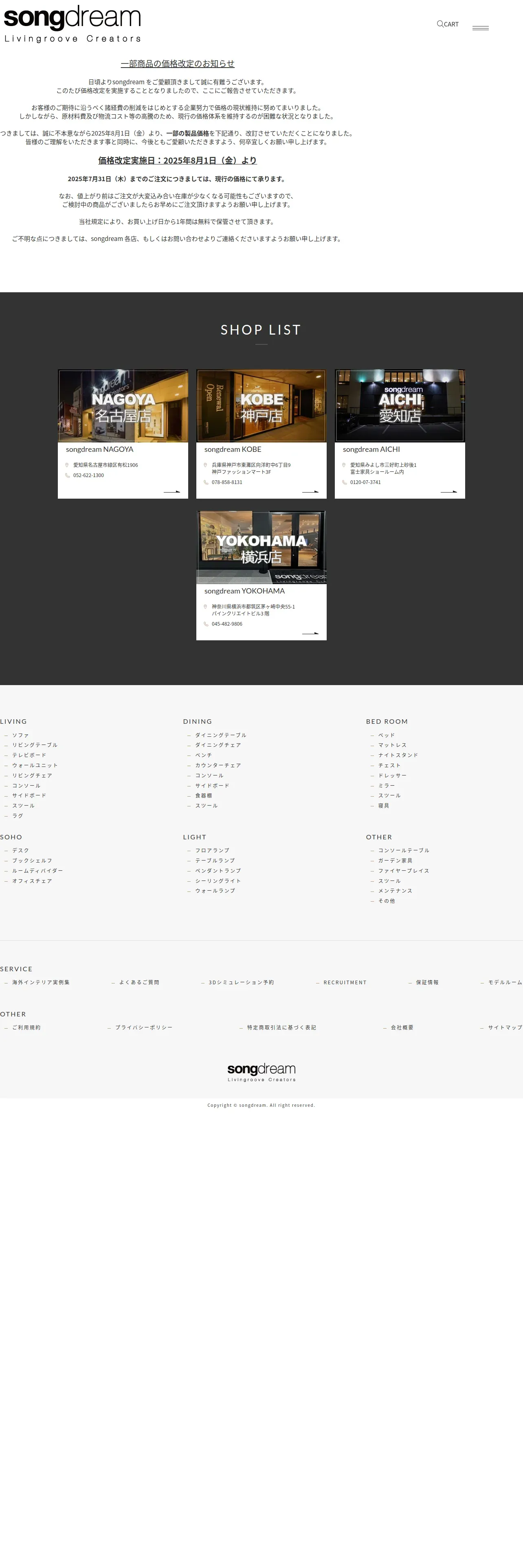The width and height of the screenshot is (523, 1568).
Task: Open ガーデン家具 link
Action: [x=395, y=861]
